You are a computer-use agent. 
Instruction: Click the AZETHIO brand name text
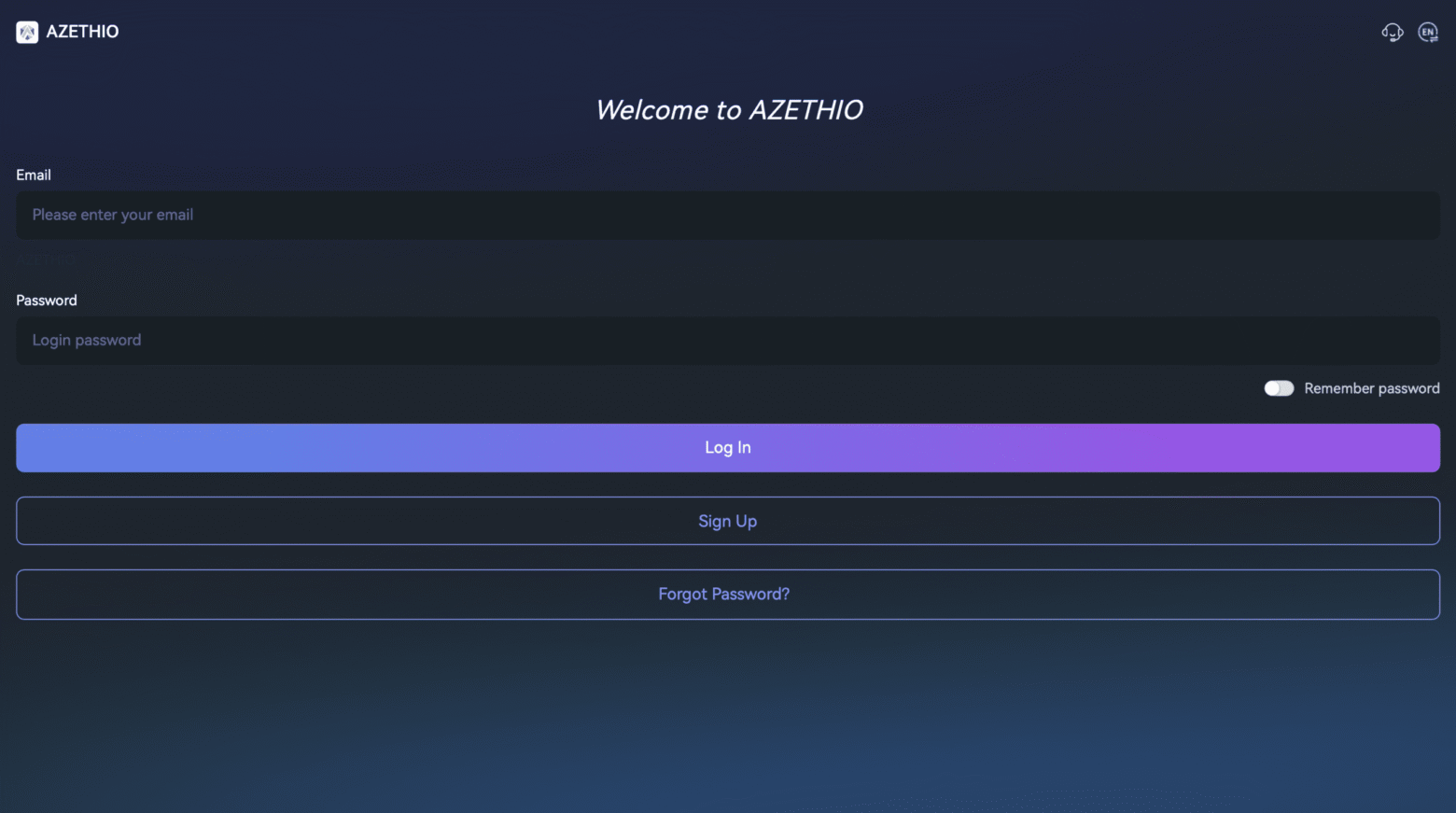[x=82, y=32]
